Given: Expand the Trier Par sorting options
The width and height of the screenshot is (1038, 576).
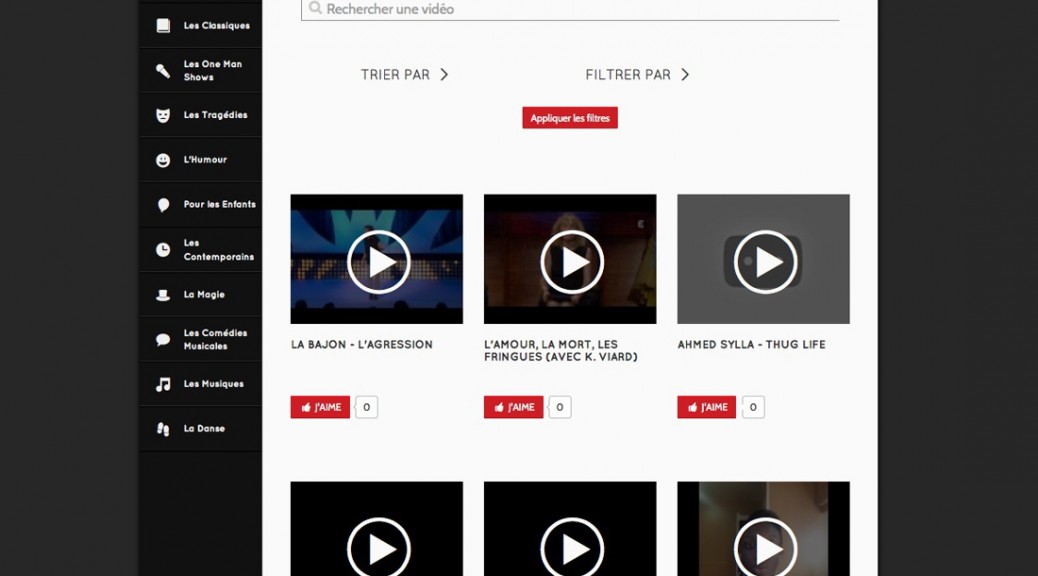Looking at the screenshot, I should point(405,75).
